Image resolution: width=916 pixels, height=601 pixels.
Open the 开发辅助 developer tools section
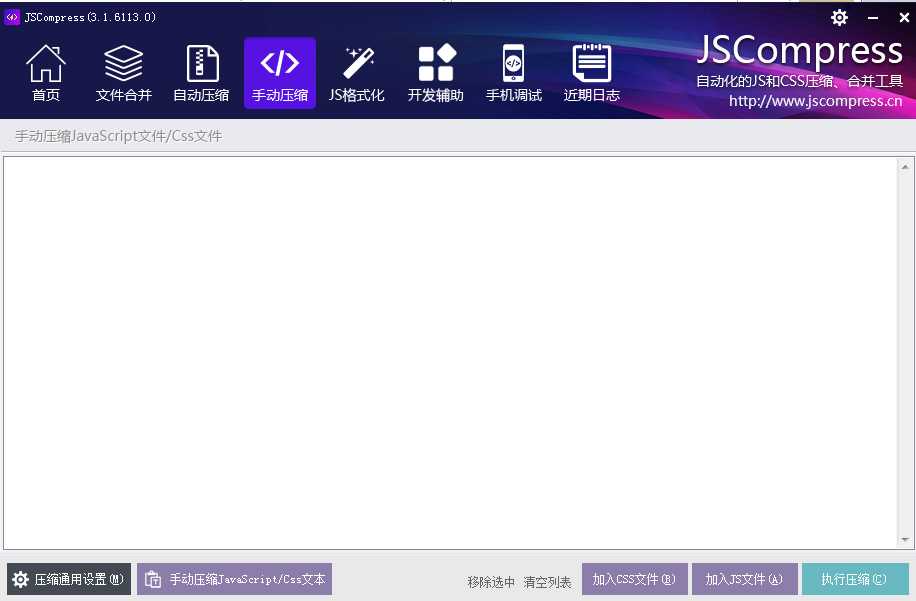(x=436, y=73)
